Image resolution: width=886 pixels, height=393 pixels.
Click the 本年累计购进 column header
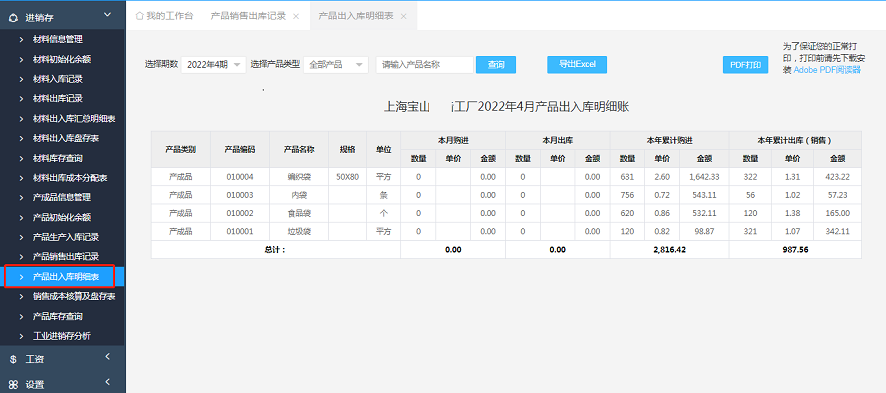click(x=670, y=140)
